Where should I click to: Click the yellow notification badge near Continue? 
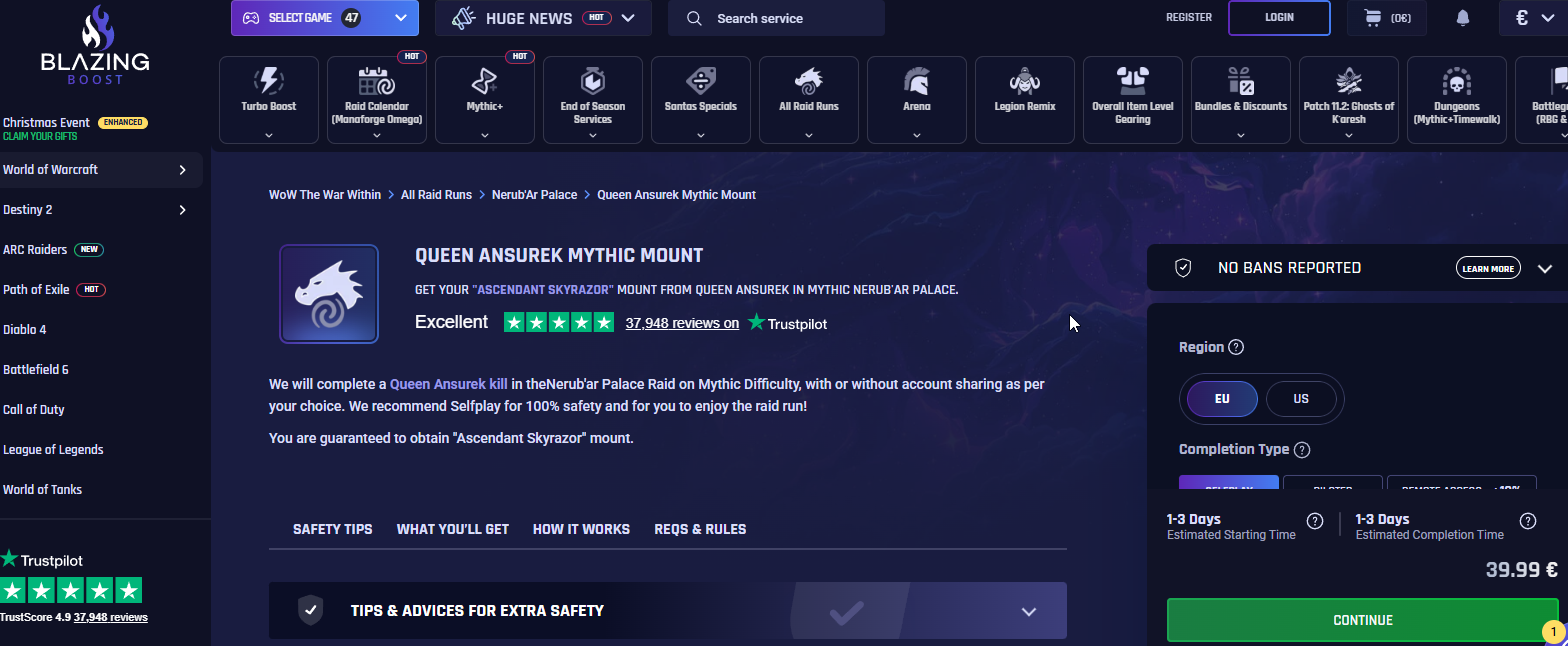point(1553,632)
